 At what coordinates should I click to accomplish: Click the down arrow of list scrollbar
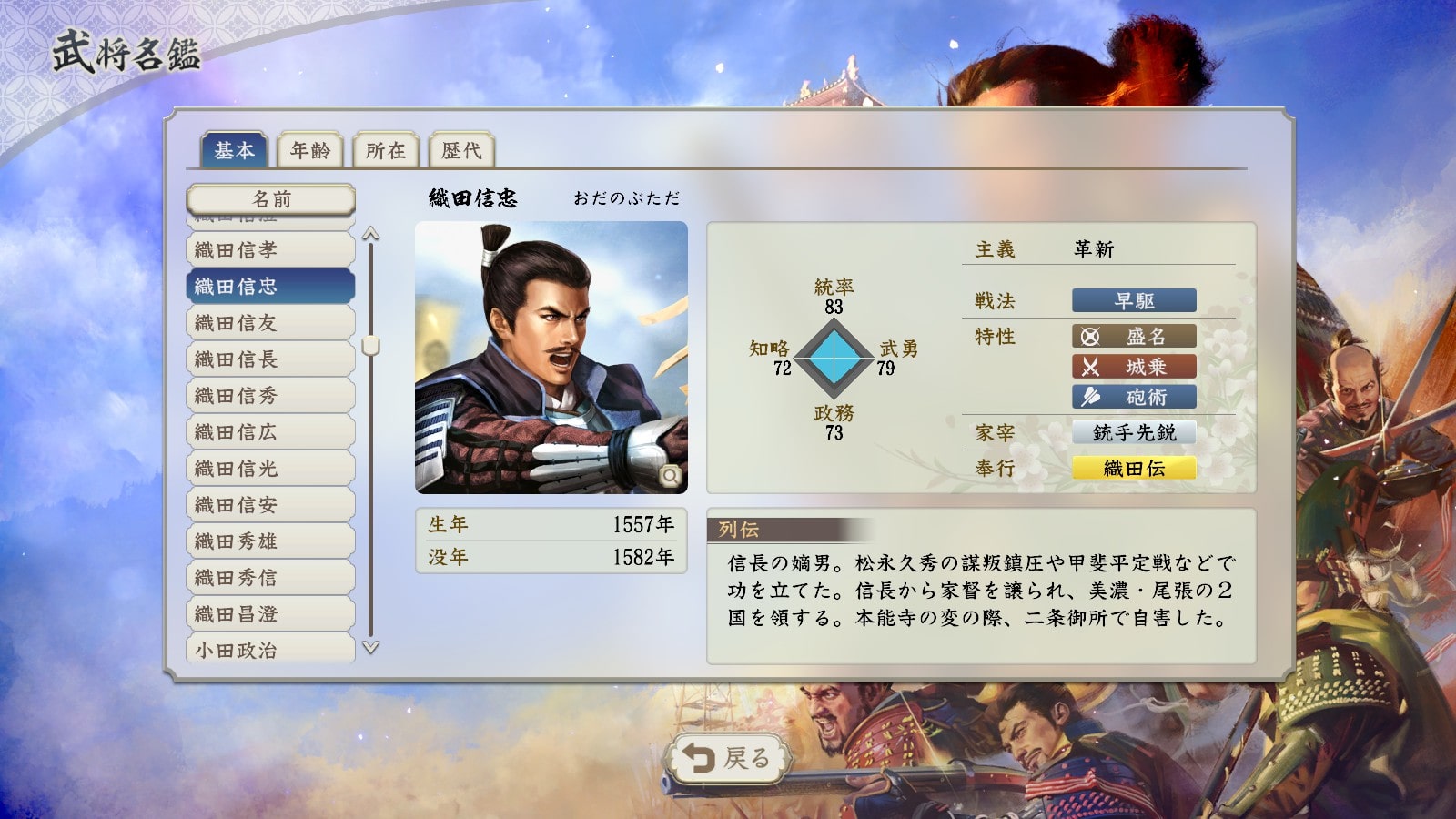[x=370, y=647]
